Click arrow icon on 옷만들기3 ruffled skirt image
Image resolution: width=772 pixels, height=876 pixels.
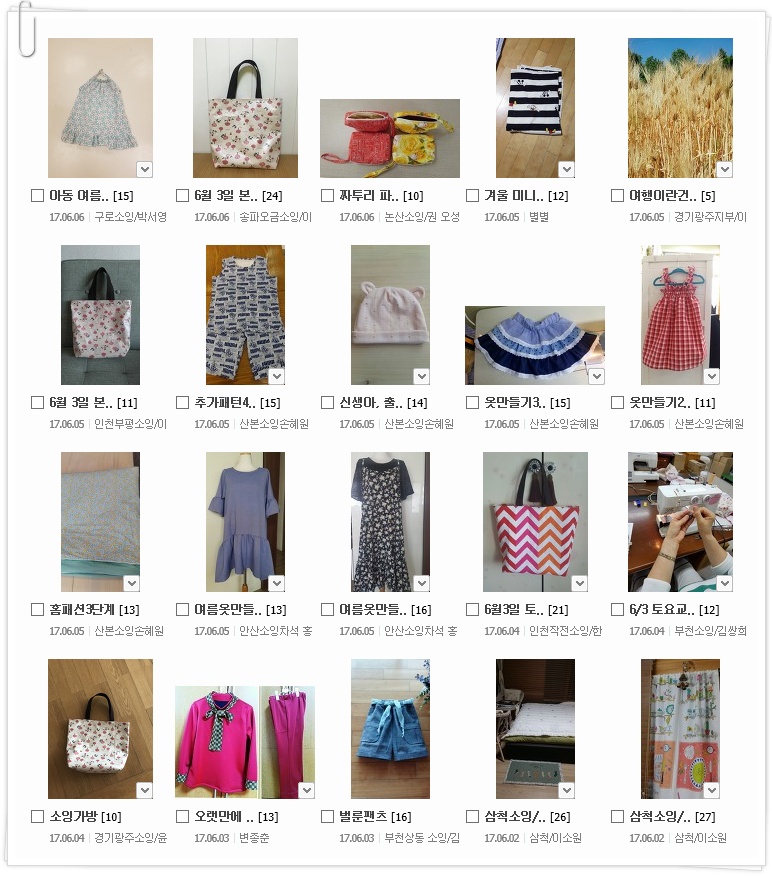tap(597, 377)
